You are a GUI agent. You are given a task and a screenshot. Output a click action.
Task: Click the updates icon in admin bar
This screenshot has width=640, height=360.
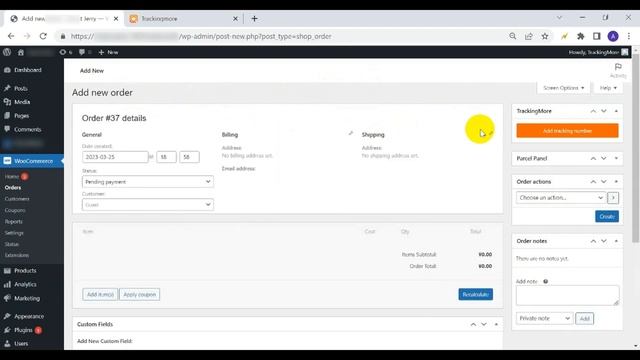(x=65, y=52)
